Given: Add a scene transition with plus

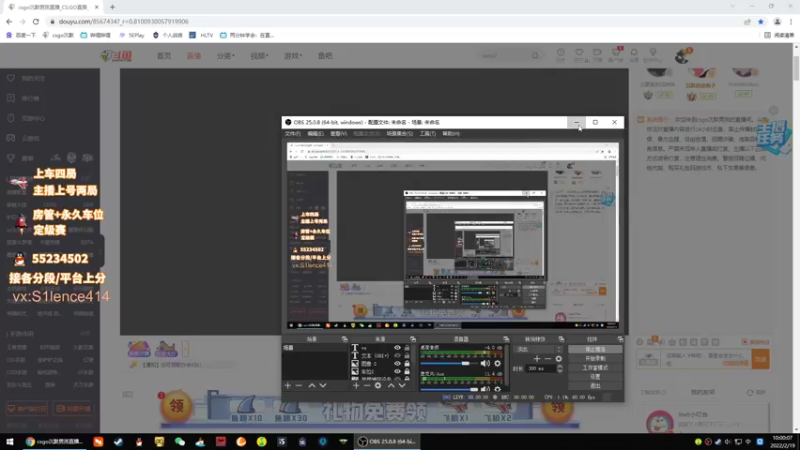Looking at the screenshot, I should pyautogui.click(x=537, y=359).
